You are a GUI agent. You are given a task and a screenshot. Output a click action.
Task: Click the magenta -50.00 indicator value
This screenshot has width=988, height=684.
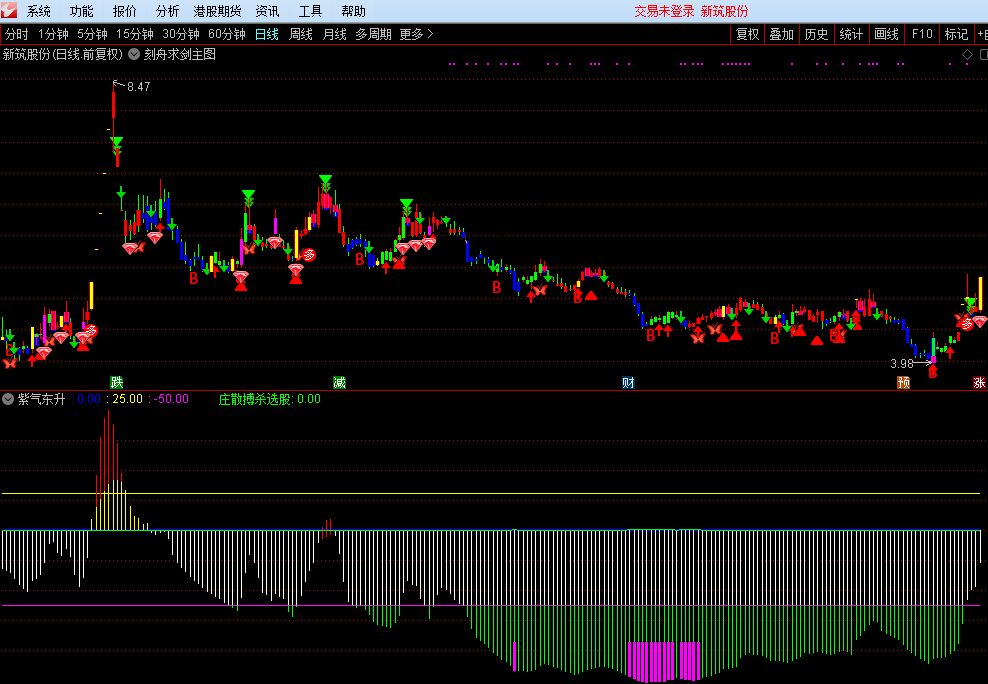(x=171, y=399)
